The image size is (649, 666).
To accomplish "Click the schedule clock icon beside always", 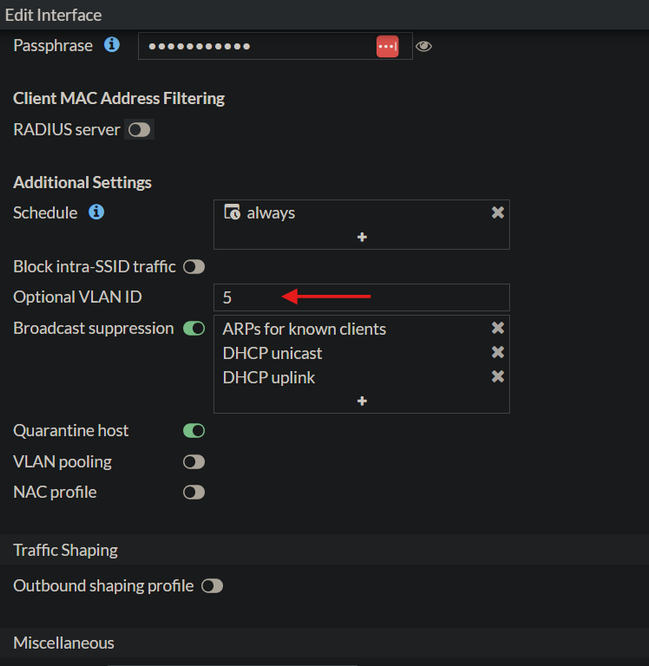I will pyautogui.click(x=232, y=212).
